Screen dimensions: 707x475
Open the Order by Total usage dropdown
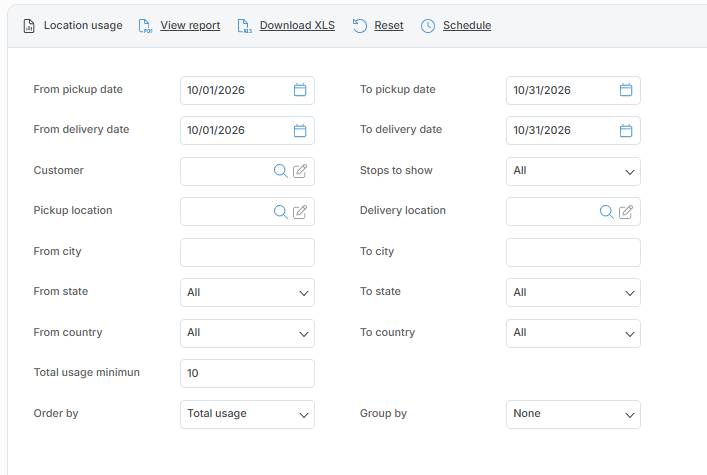(x=247, y=415)
